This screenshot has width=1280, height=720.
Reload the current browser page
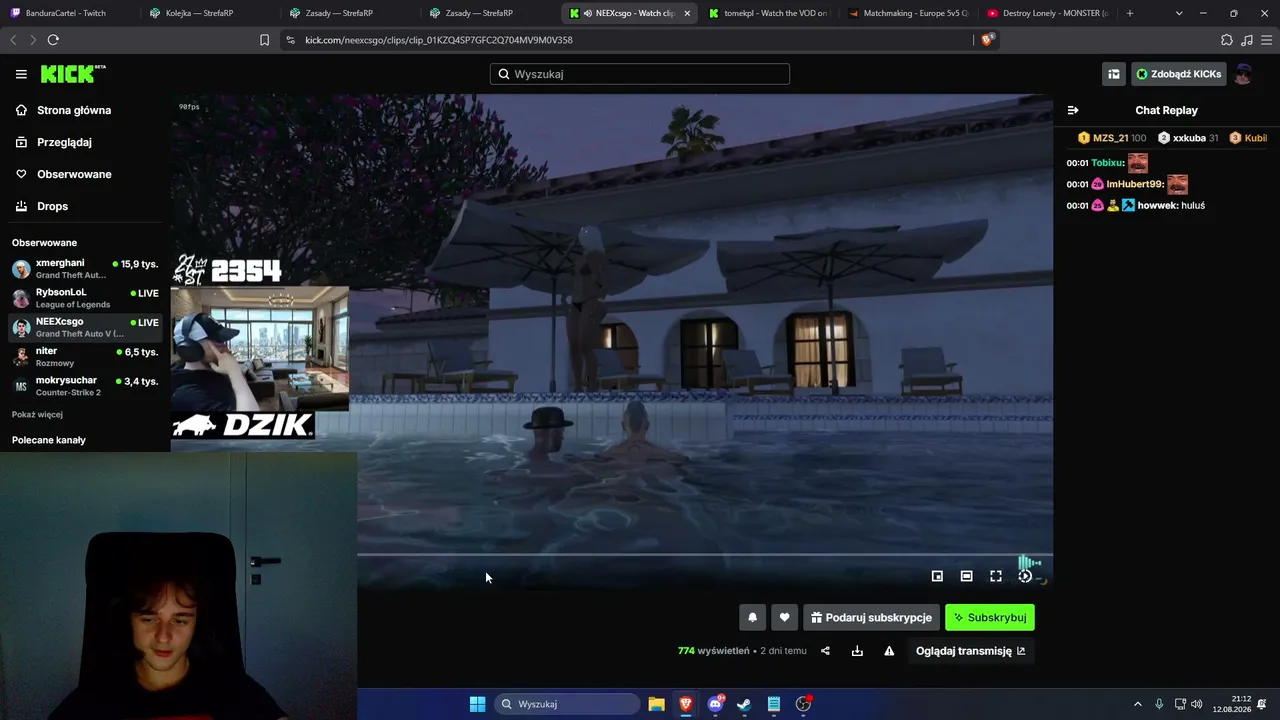pyautogui.click(x=53, y=40)
